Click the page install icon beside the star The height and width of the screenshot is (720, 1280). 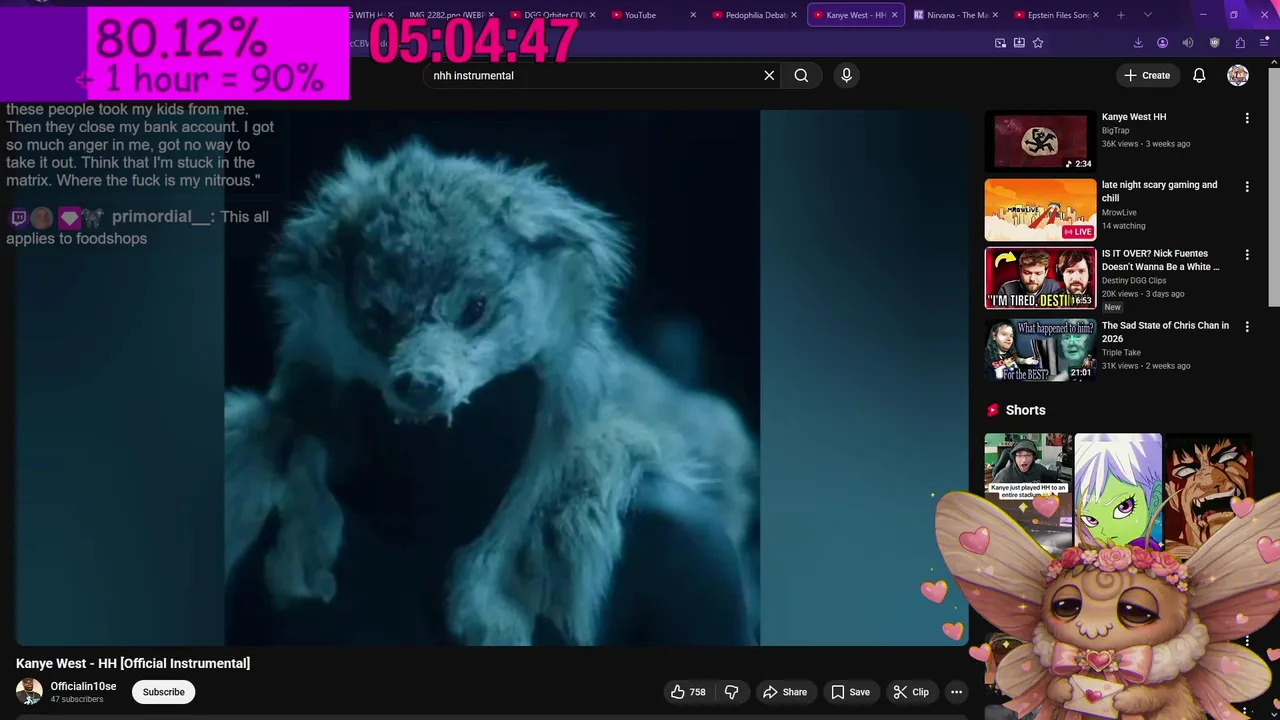click(1019, 43)
